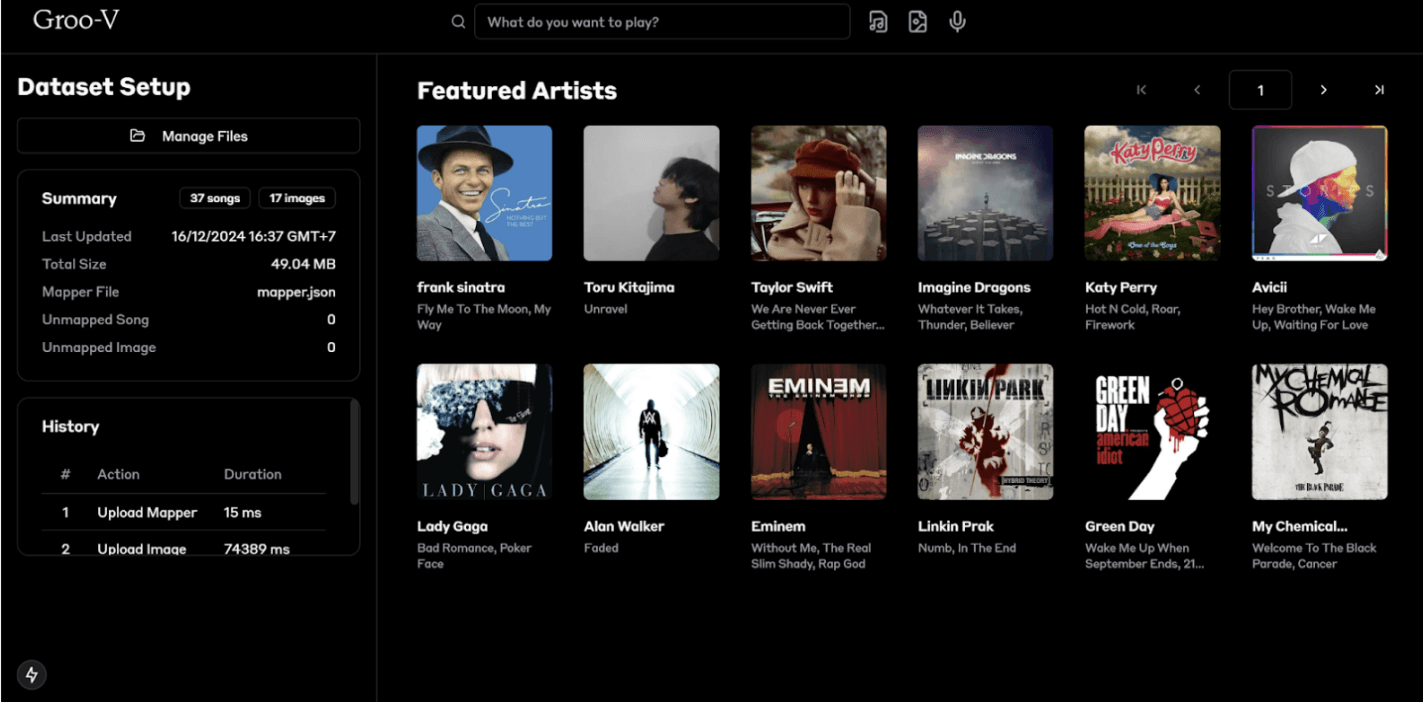This screenshot has height=702, width=1423.
Task: Open the Eminem album cover
Action: click(x=818, y=432)
